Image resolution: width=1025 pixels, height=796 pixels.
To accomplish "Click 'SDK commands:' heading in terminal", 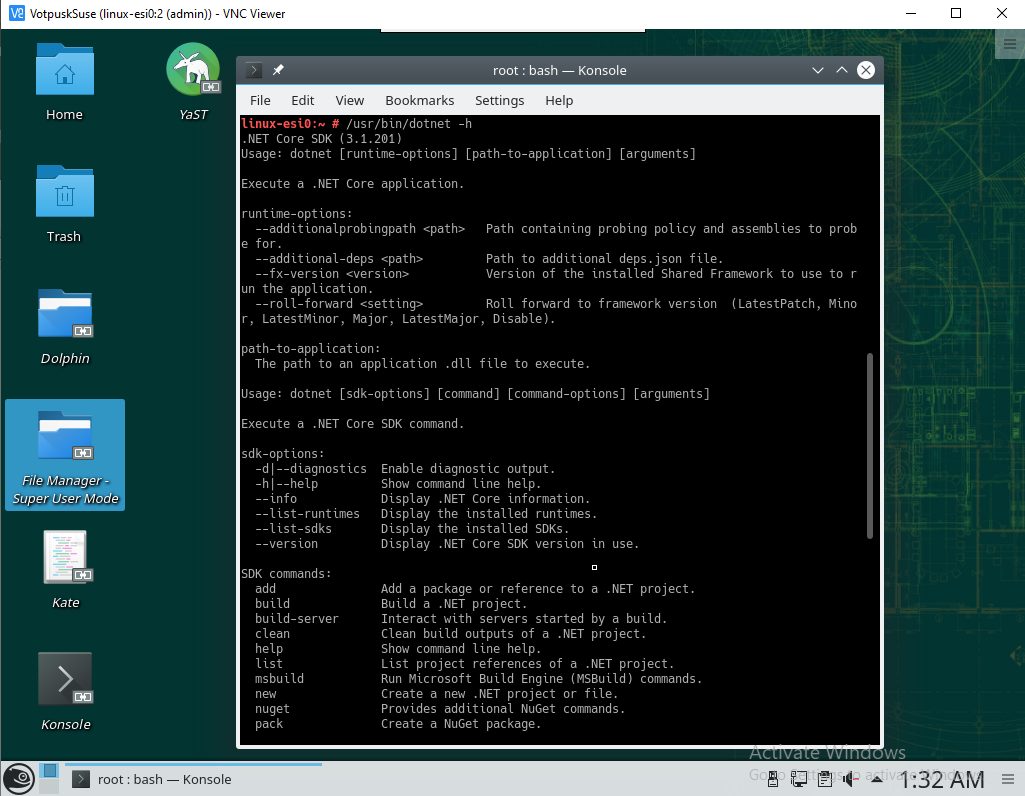I will pyautogui.click(x=286, y=573).
